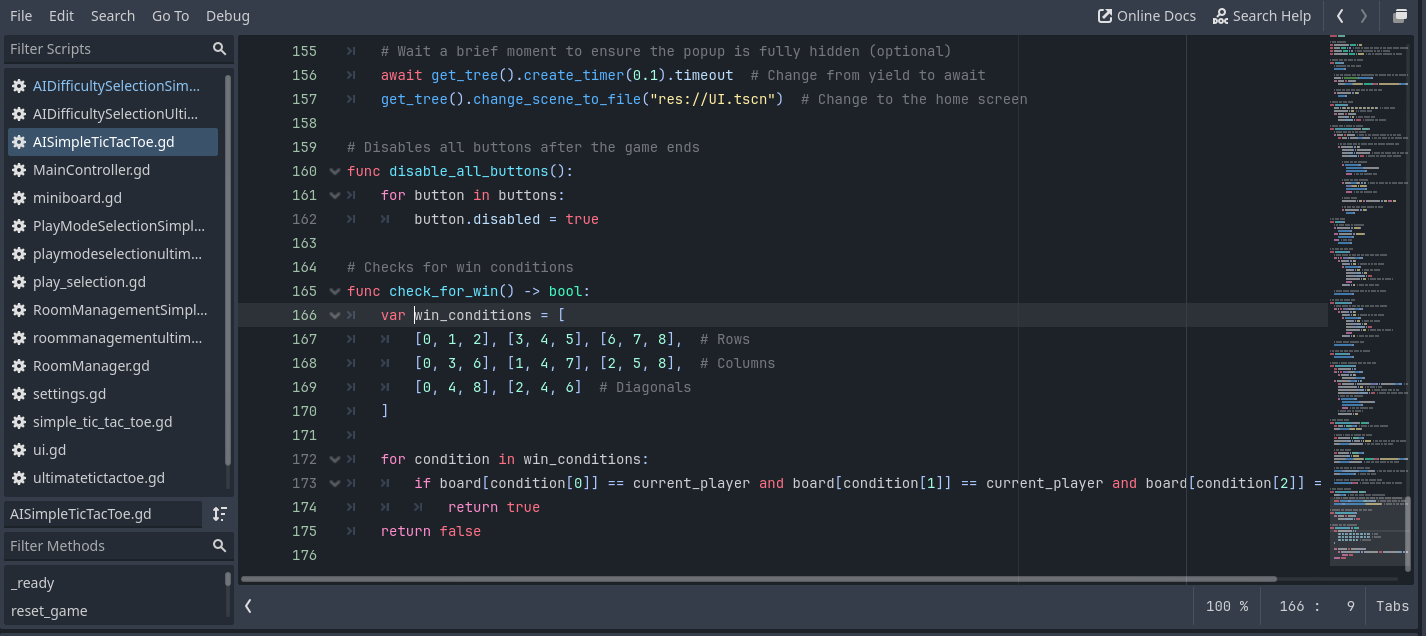Open PlayModeSelectionSimpl... script
1426x636 pixels.
(113, 226)
